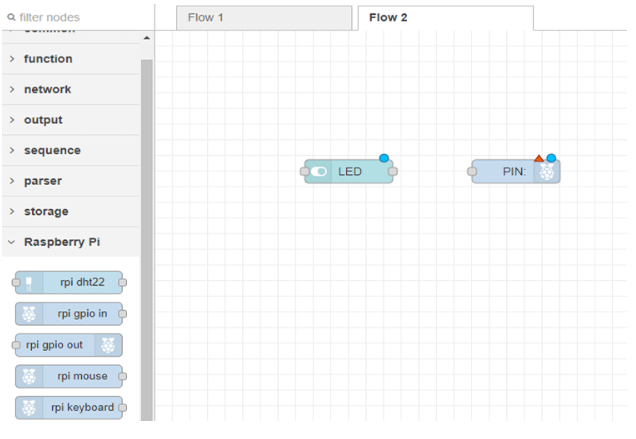Click the rpi gpio in raspberry icon
The height and width of the screenshot is (439, 636).
29,314
